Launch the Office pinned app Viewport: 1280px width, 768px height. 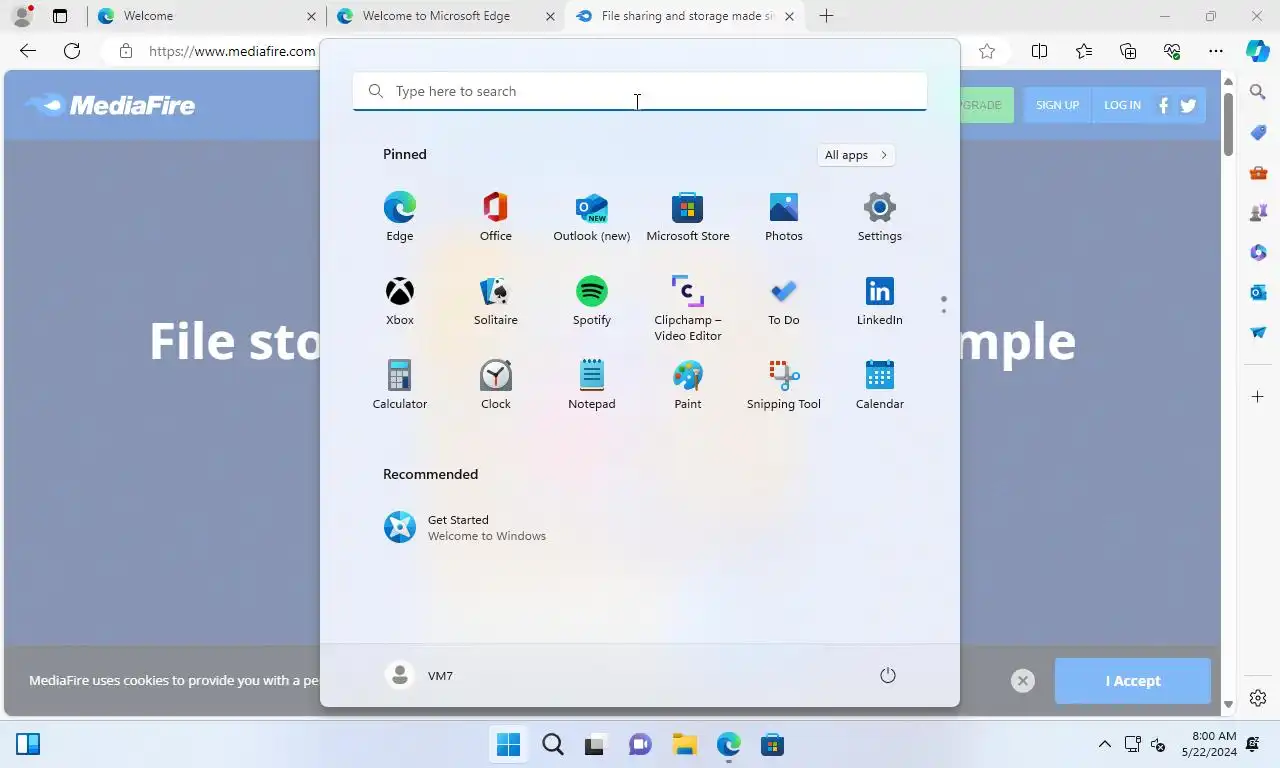(x=496, y=216)
